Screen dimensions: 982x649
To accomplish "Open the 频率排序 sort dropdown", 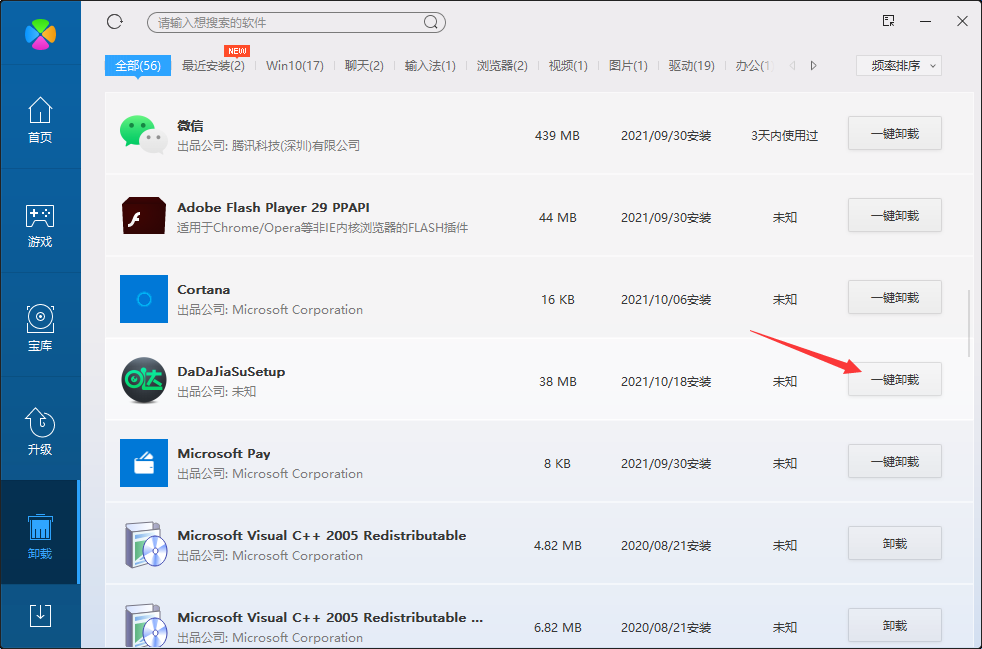I will click(x=899, y=65).
